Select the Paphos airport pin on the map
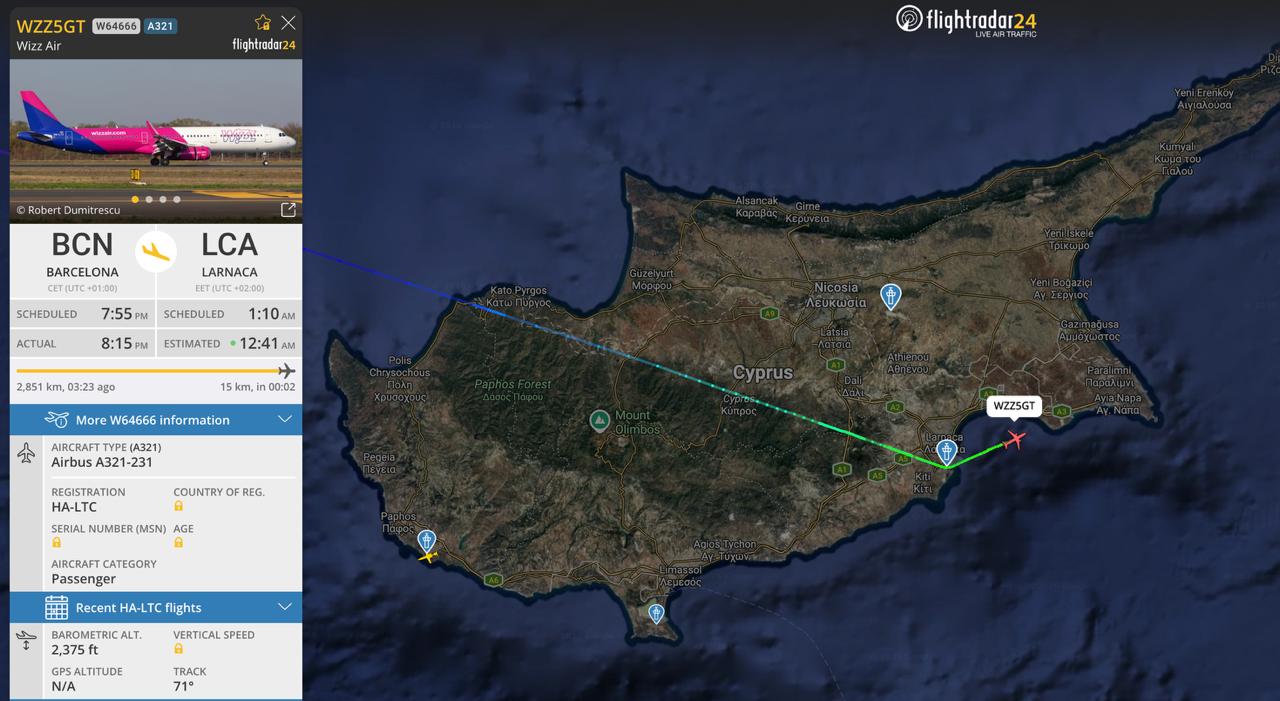The image size is (1280, 701). point(427,542)
